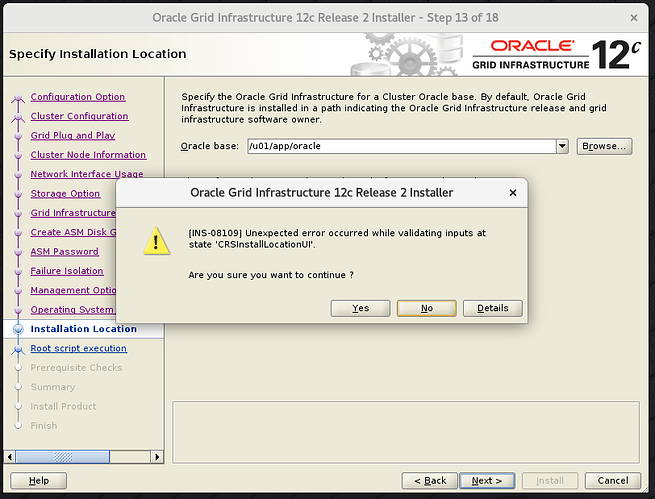Click the Next button
Screen dimensions: 655x499
click(x=487, y=481)
